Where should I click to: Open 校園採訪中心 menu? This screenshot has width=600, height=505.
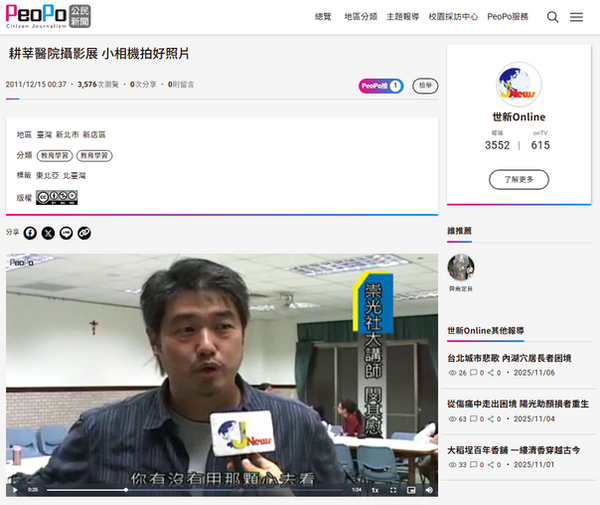point(453,17)
